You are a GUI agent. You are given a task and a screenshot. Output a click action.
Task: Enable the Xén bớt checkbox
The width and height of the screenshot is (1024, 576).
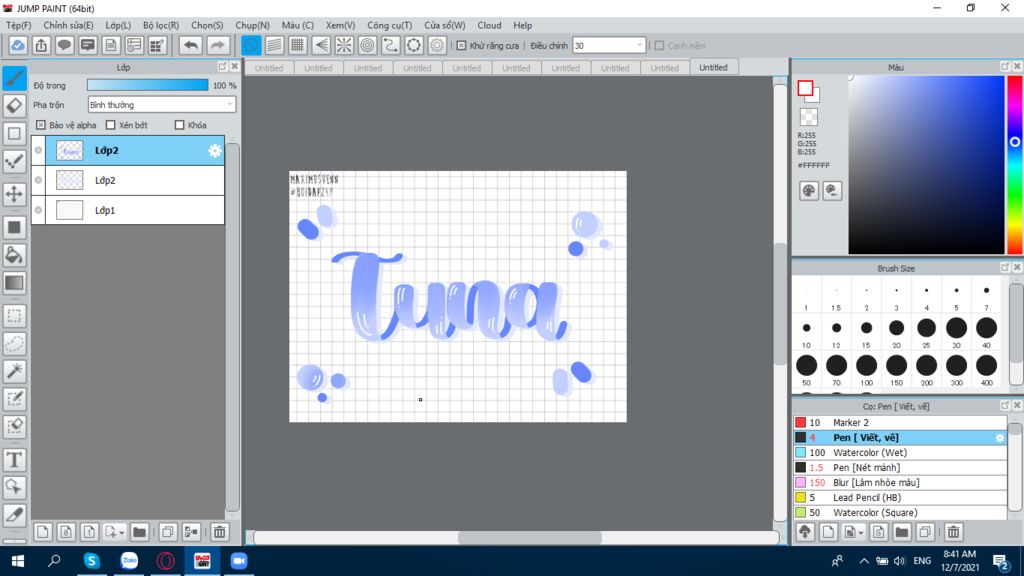click(x=110, y=125)
